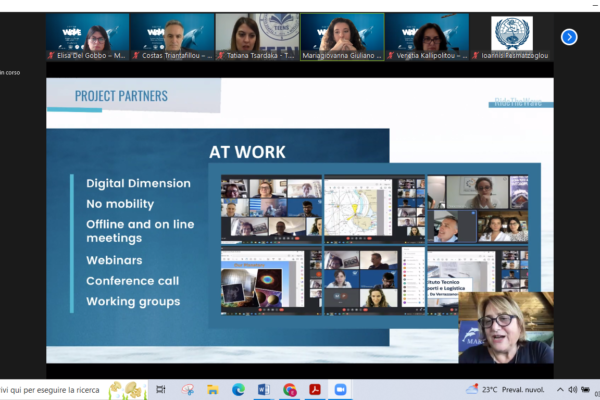The image size is (600, 400).
Task: Click the next participants arrow button
Action: (569, 37)
